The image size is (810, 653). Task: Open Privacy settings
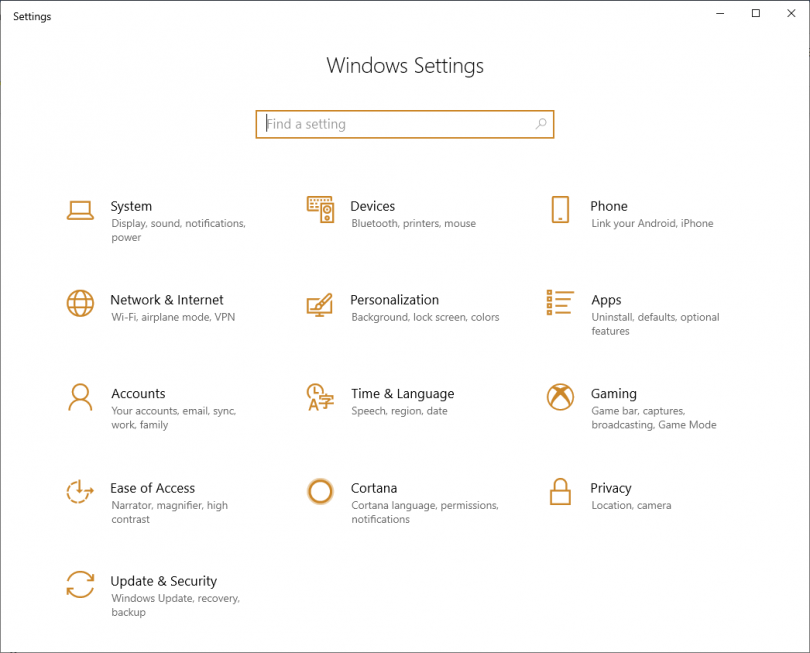(611, 488)
